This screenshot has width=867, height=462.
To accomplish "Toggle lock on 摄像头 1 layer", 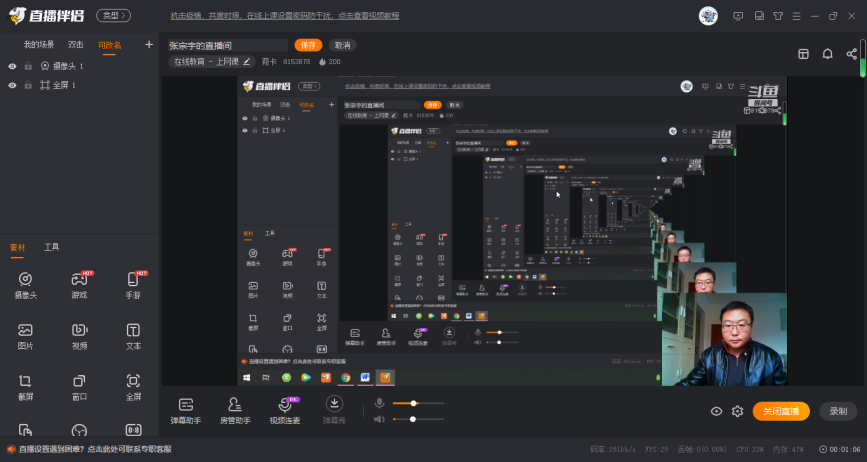I will pos(28,66).
